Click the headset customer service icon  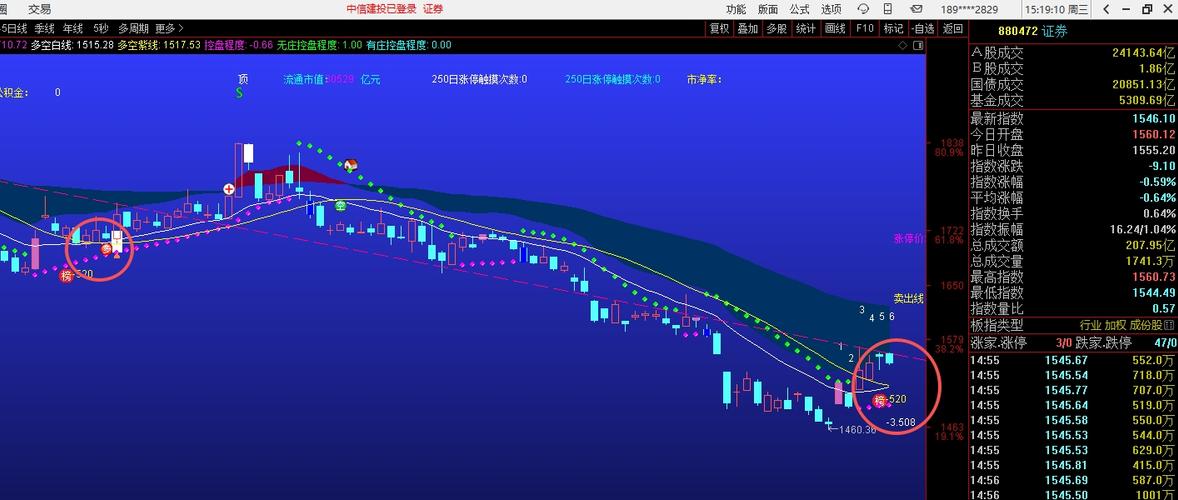click(x=863, y=9)
